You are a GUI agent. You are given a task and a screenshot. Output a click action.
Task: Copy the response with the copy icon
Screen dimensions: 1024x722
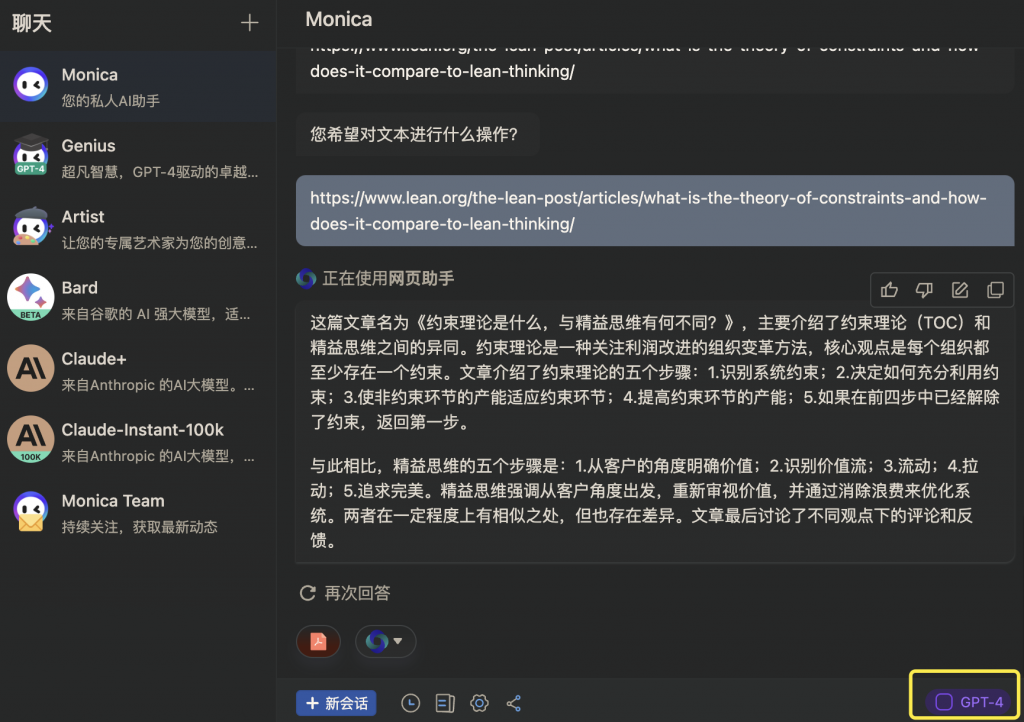tap(995, 290)
